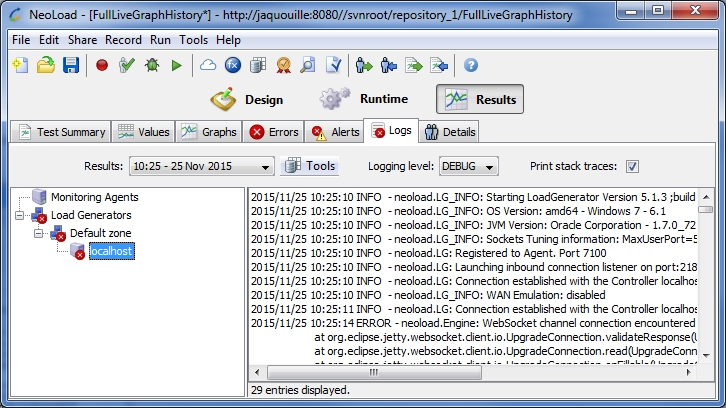Open the Logging level DEBUG dropdown
The width and height of the screenshot is (726, 408).
click(x=475, y=166)
